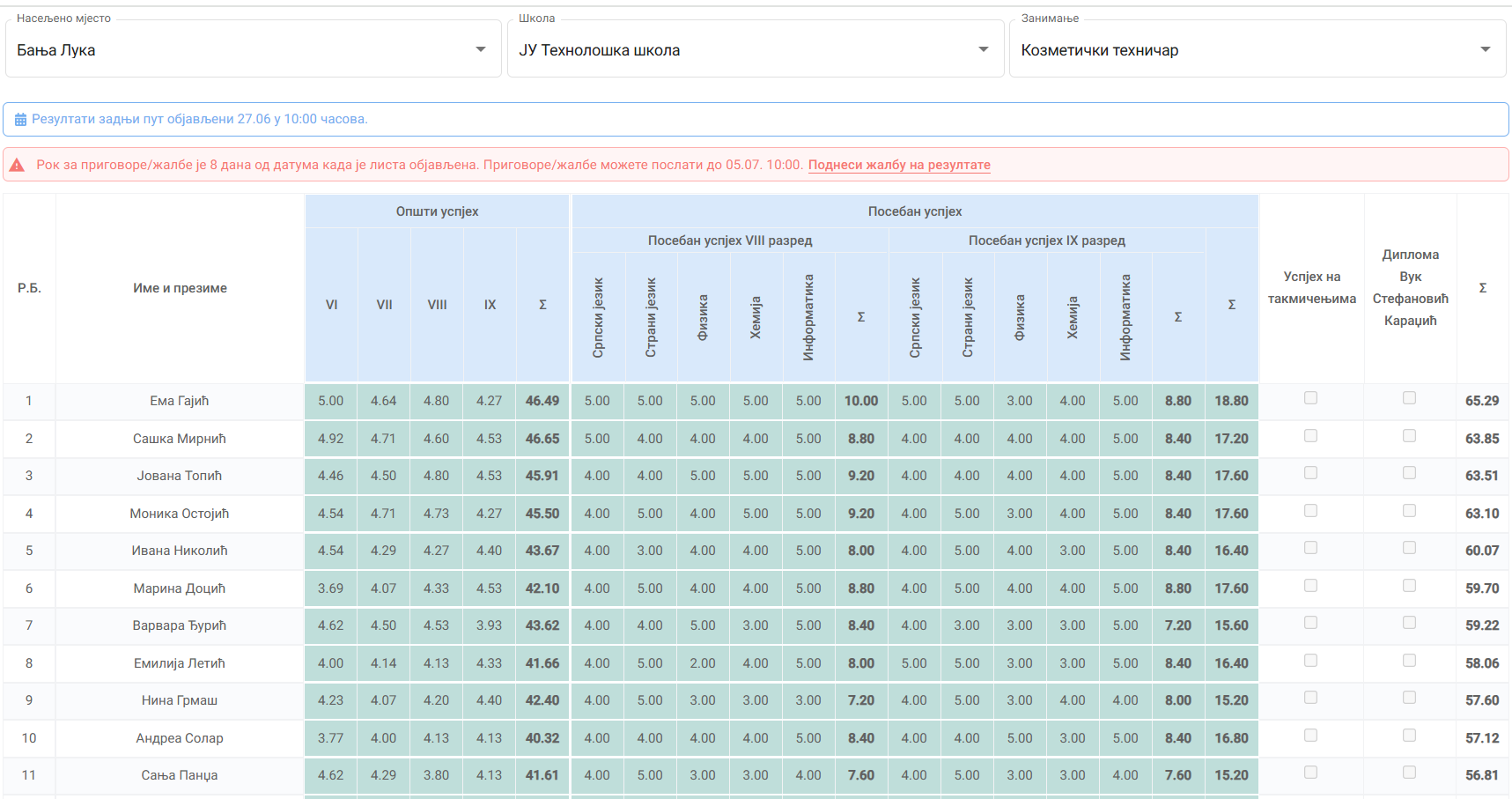The height and width of the screenshot is (799, 1512).
Task: Select the name Андреа Солар
Action: [180, 738]
